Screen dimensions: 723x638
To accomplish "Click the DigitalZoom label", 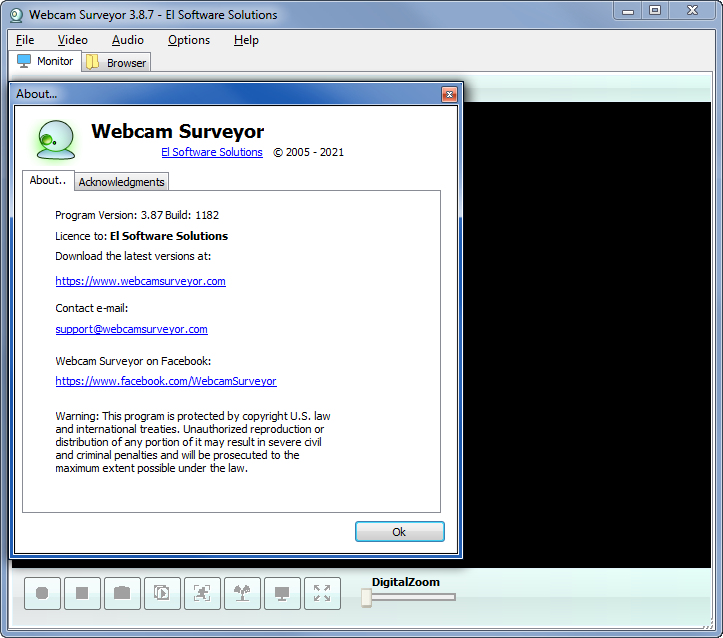I will (406, 582).
